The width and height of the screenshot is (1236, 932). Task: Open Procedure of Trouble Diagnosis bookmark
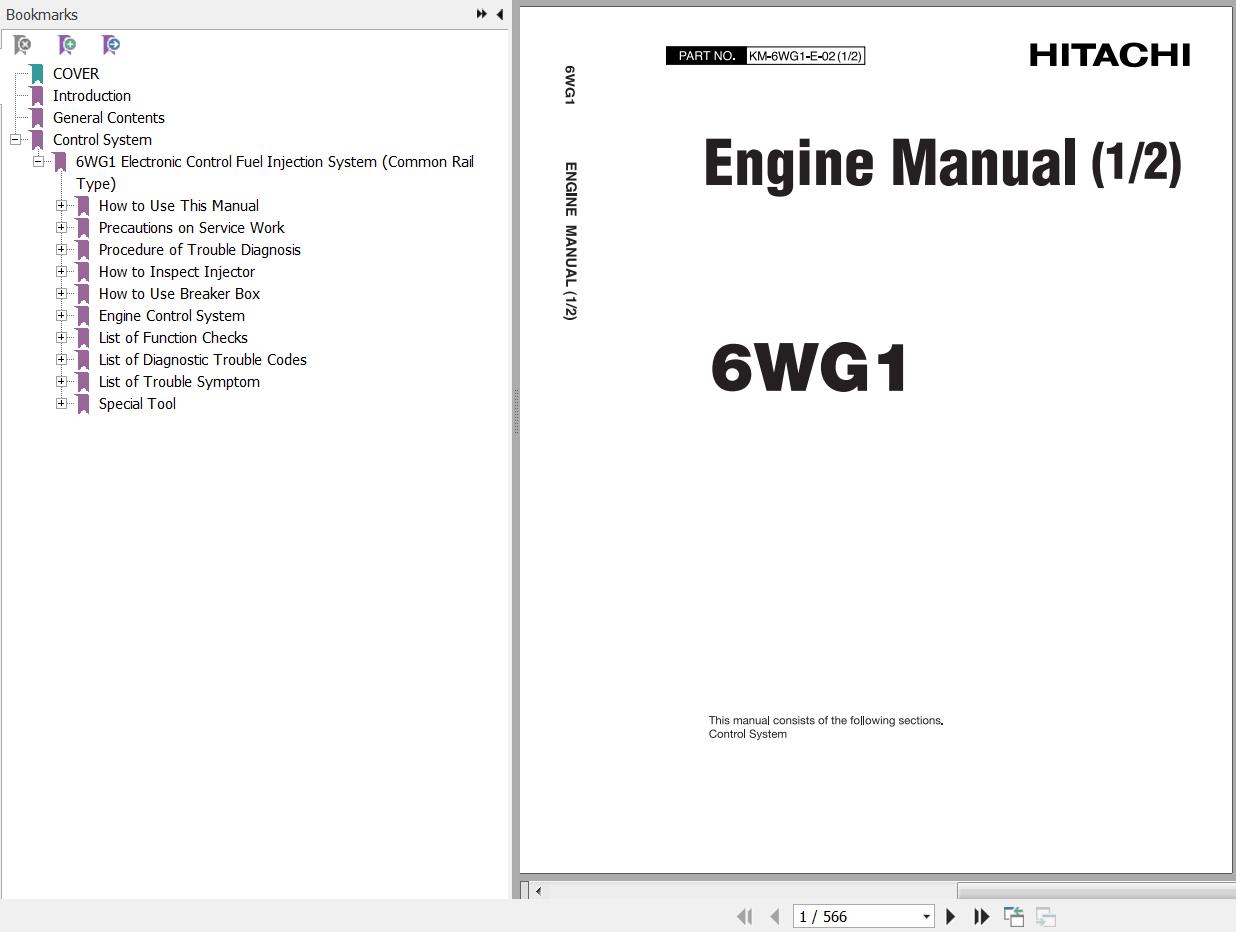coord(199,250)
